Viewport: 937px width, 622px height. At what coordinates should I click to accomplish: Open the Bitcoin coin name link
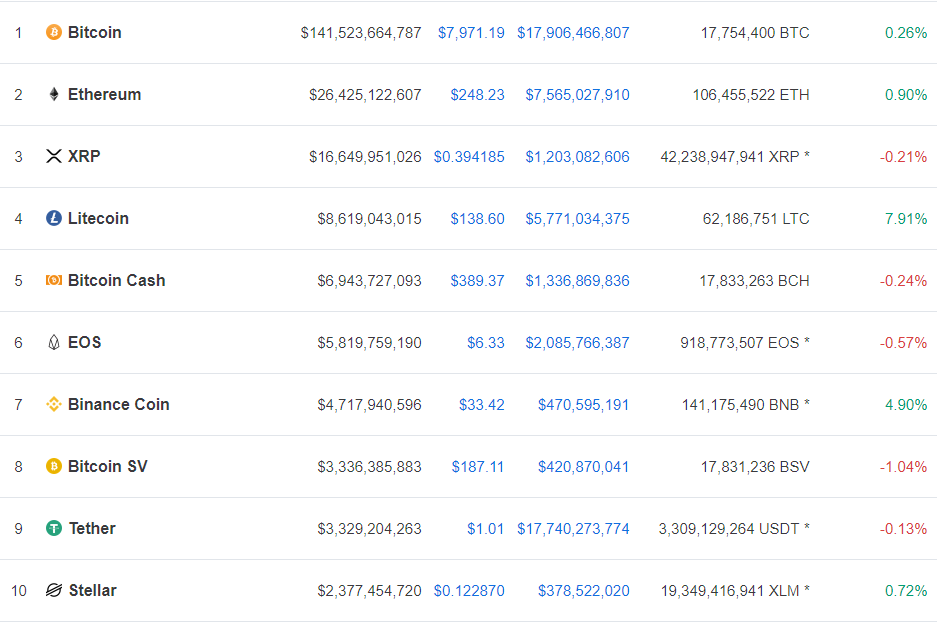pyautogui.click(x=94, y=32)
